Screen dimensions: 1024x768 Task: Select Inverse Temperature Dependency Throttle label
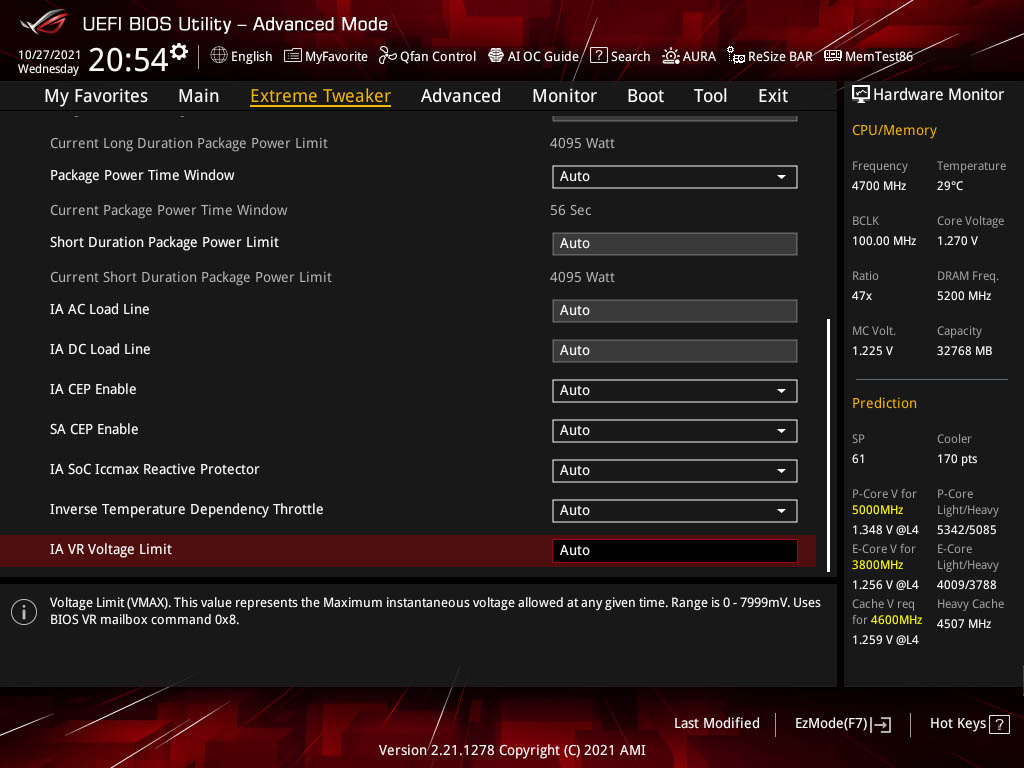(x=187, y=509)
